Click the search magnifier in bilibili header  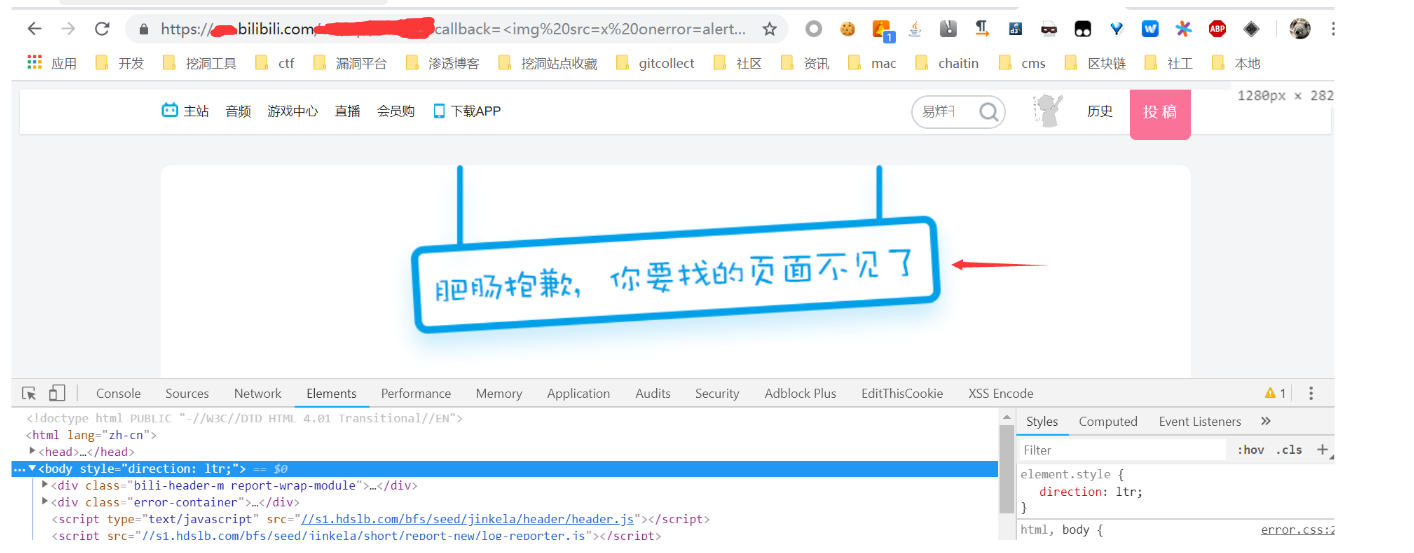[x=989, y=111]
